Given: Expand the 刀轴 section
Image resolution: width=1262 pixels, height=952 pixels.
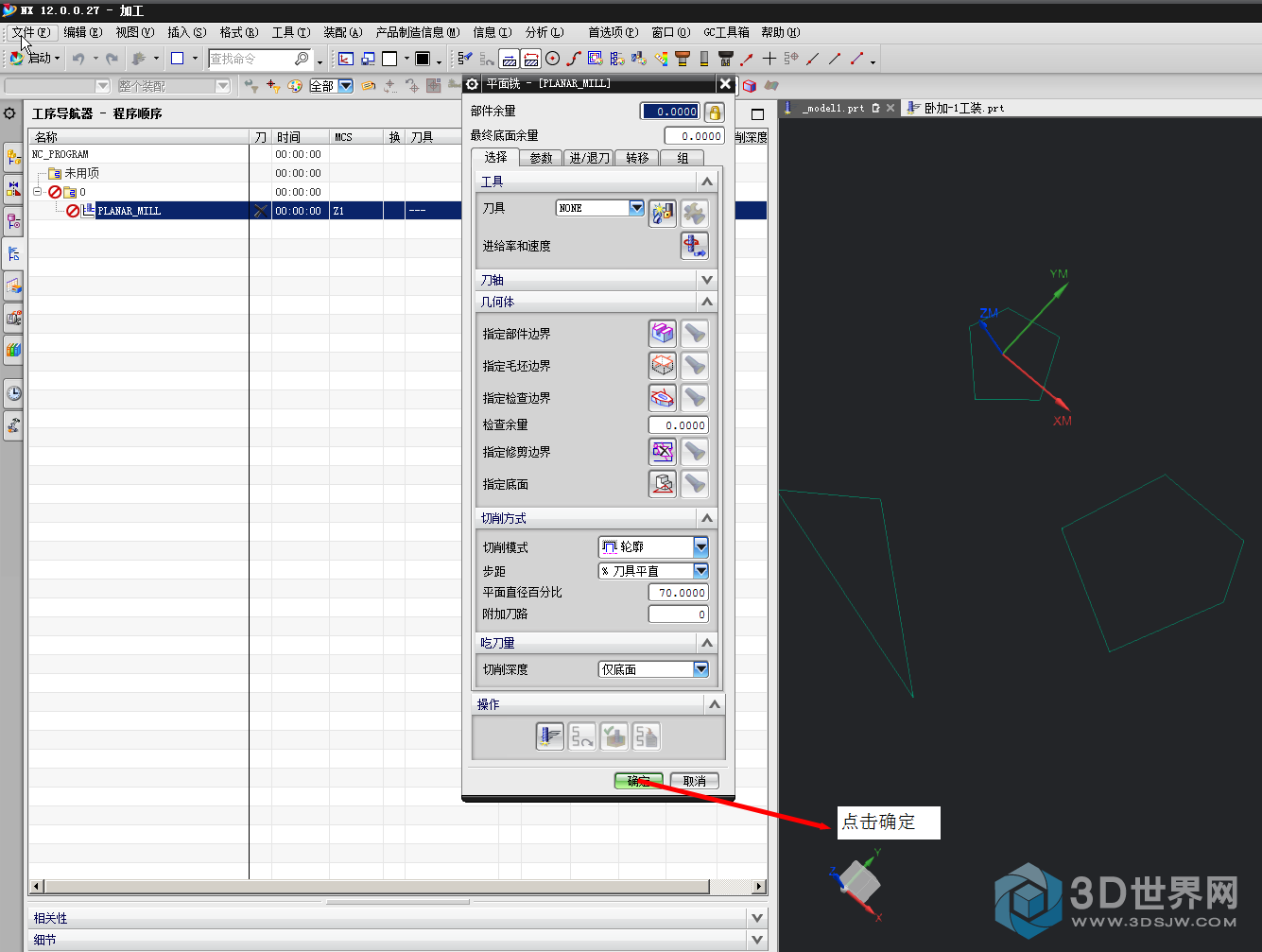Looking at the screenshot, I should [706, 280].
